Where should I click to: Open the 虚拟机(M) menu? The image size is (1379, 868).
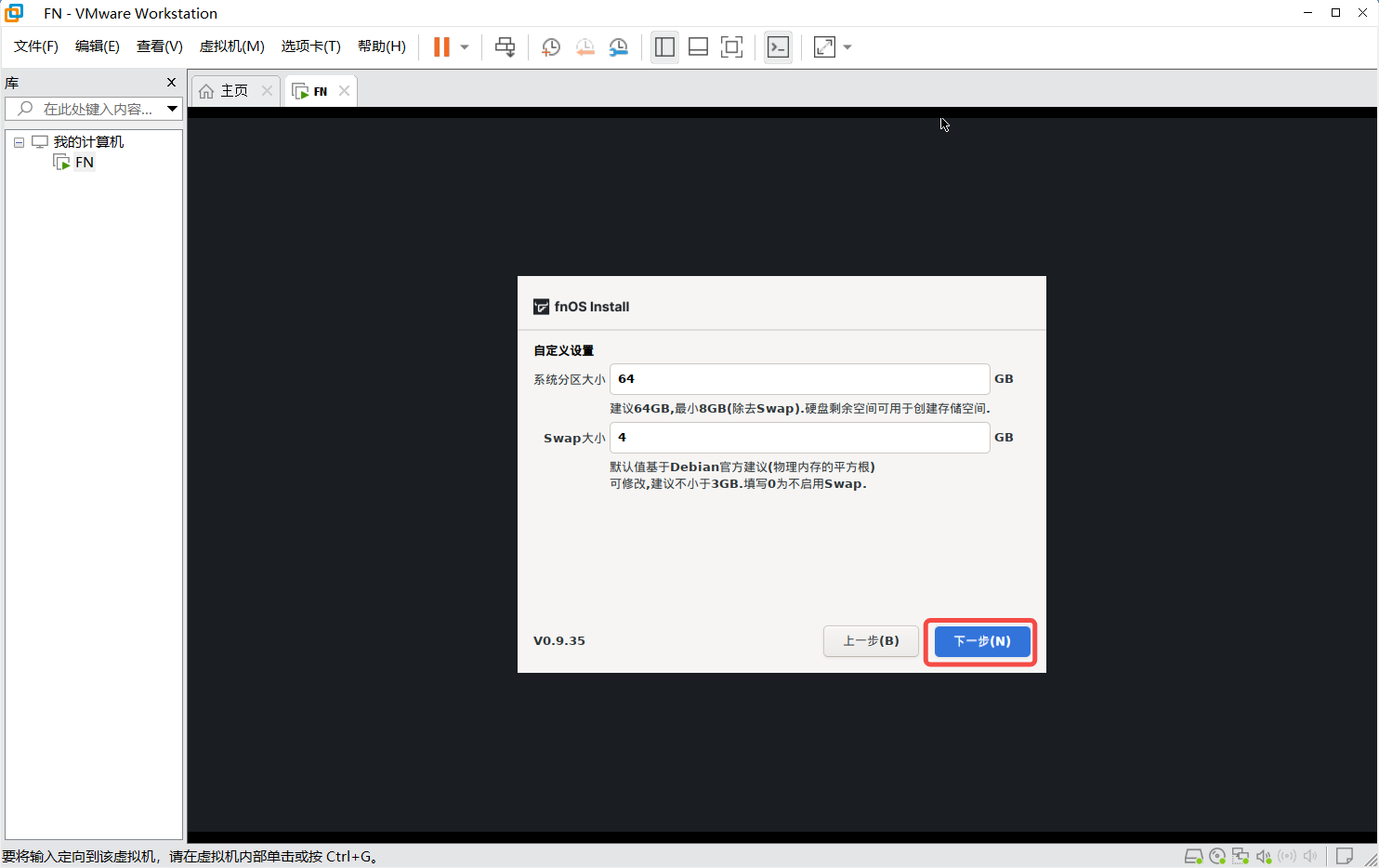point(232,46)
